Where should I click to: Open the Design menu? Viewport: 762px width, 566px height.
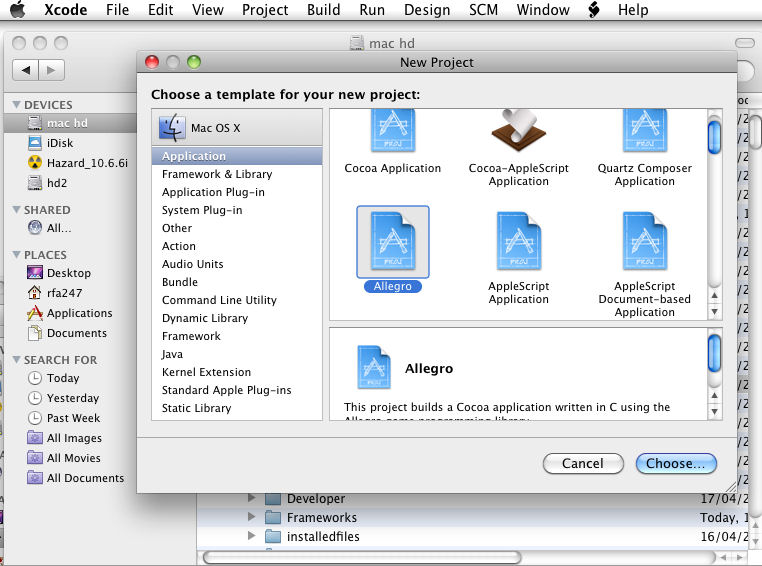427,9
